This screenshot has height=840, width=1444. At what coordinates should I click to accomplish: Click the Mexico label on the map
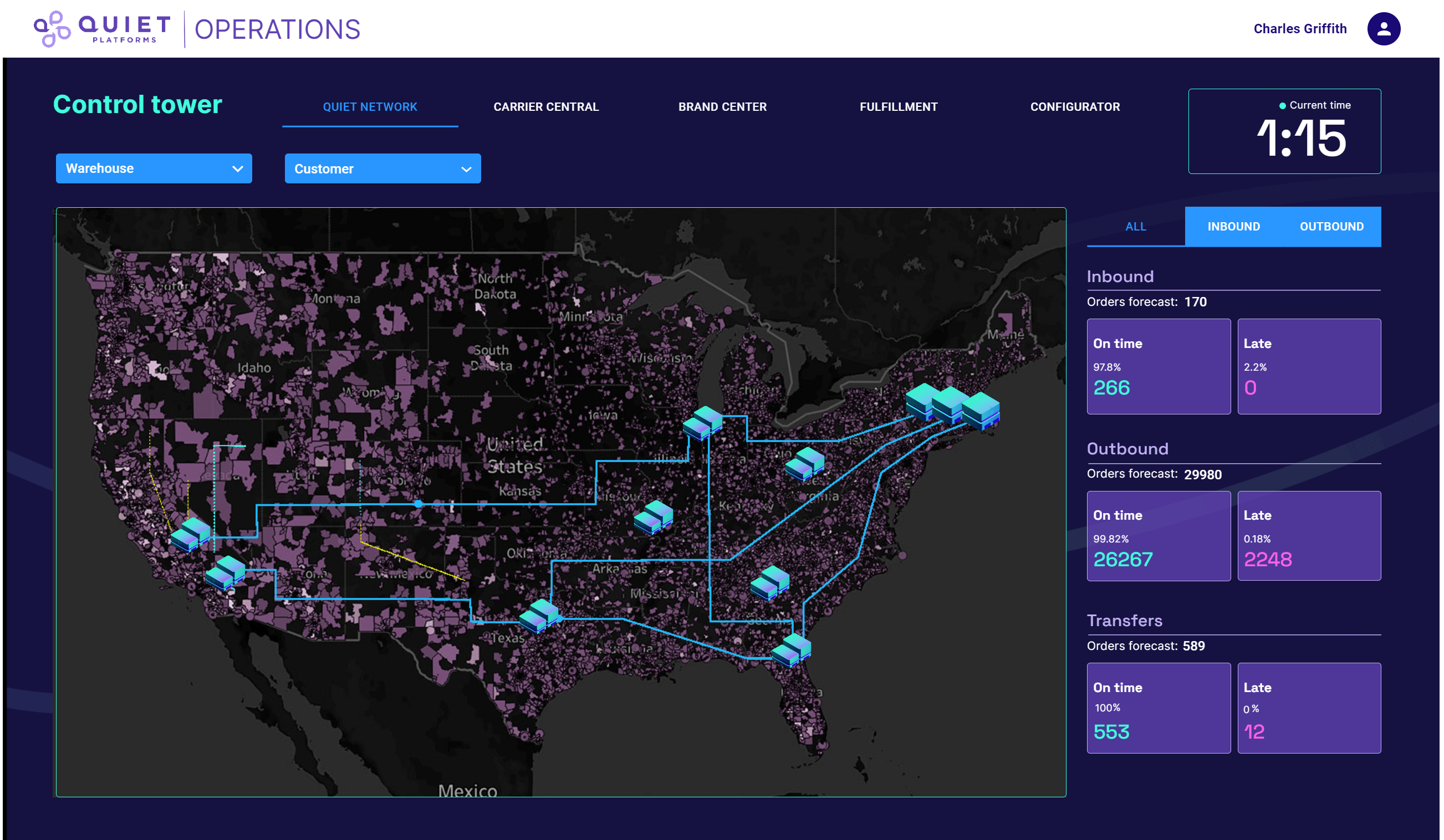coord(468,791)
